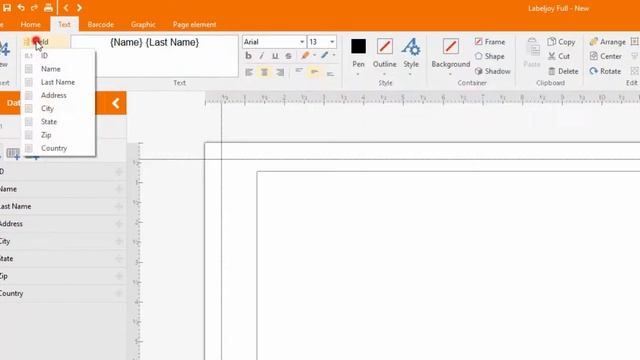The width and height of the screenshot is (640, 360).
Task: Click the Undo arrow icon
Action: coord(21,7)
